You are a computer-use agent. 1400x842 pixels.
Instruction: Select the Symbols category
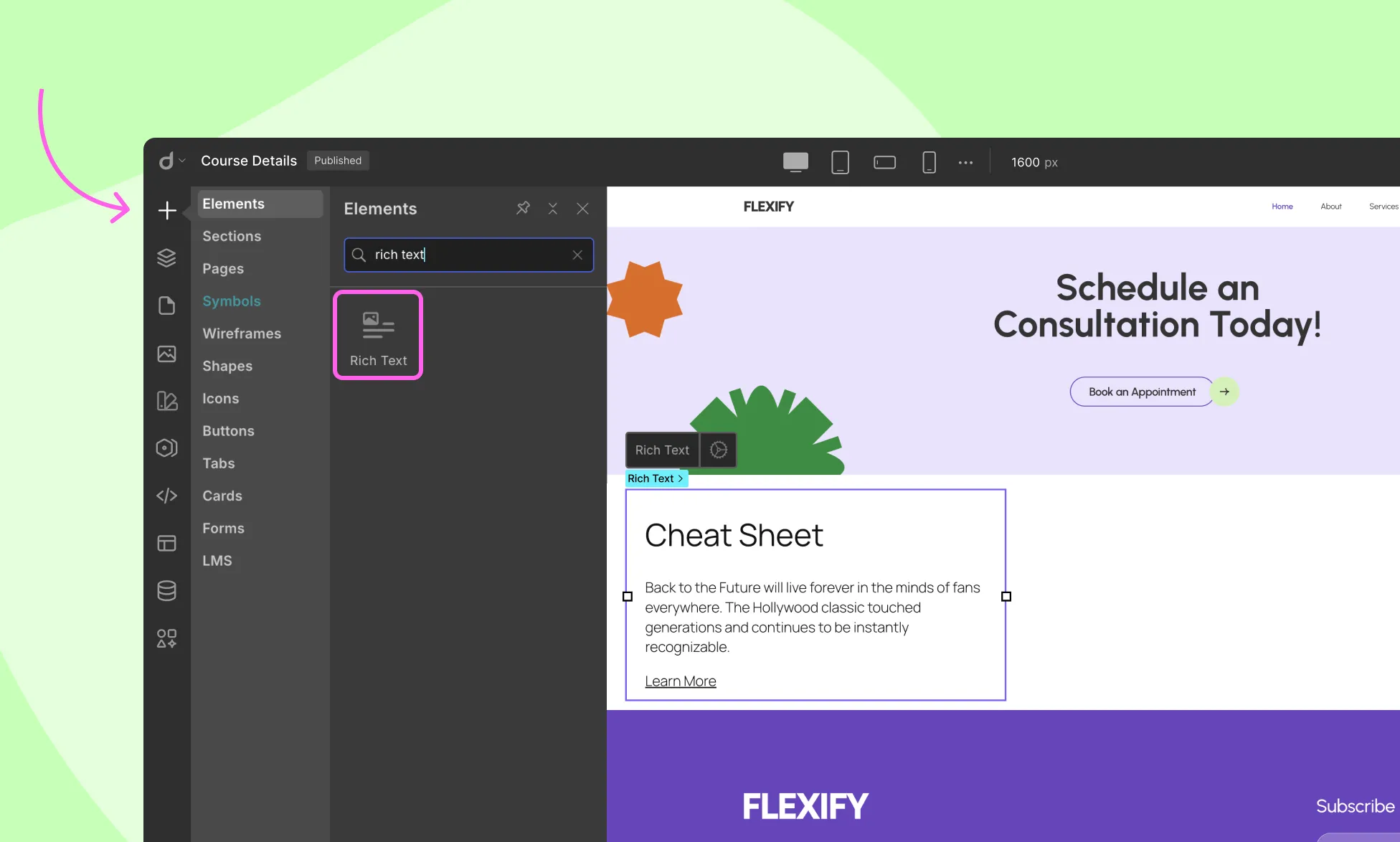point(232,301)
